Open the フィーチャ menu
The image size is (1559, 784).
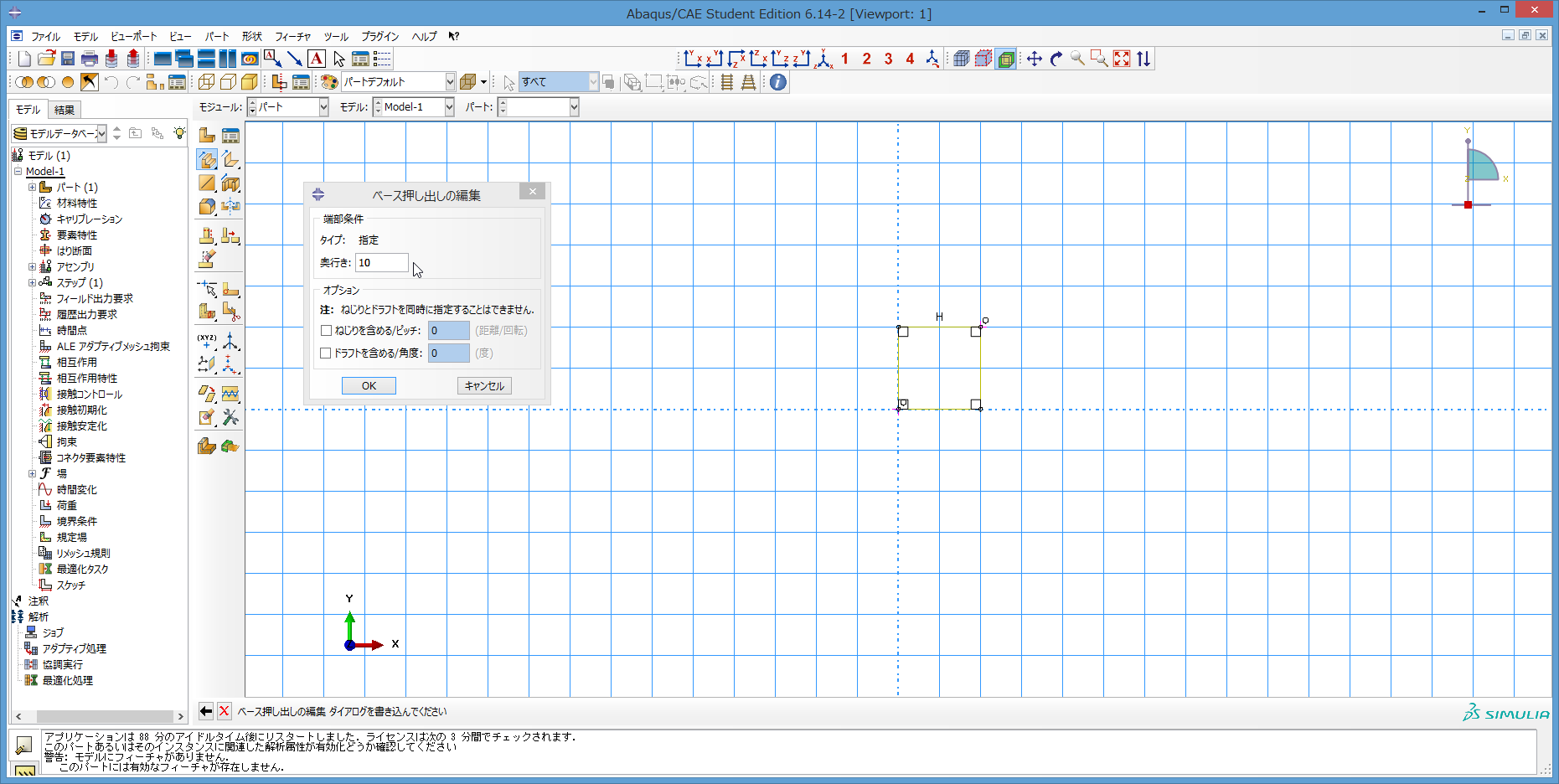(292, 37)
